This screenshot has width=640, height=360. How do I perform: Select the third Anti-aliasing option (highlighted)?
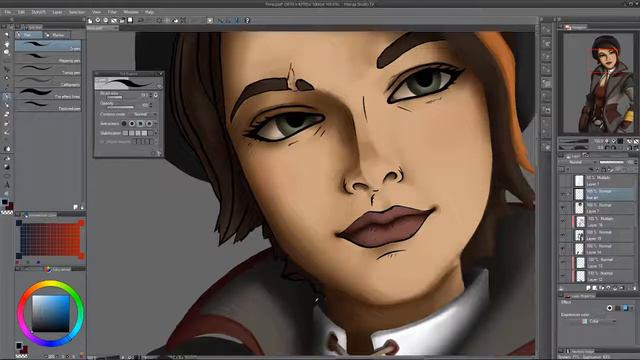coord(140,123)
